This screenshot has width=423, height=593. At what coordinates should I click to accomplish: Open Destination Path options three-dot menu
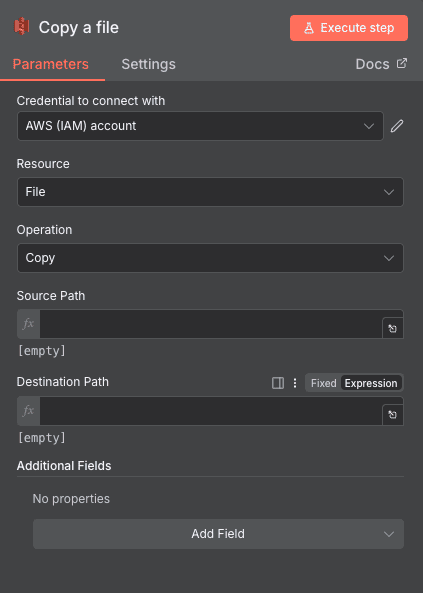(x=295, y=383)
